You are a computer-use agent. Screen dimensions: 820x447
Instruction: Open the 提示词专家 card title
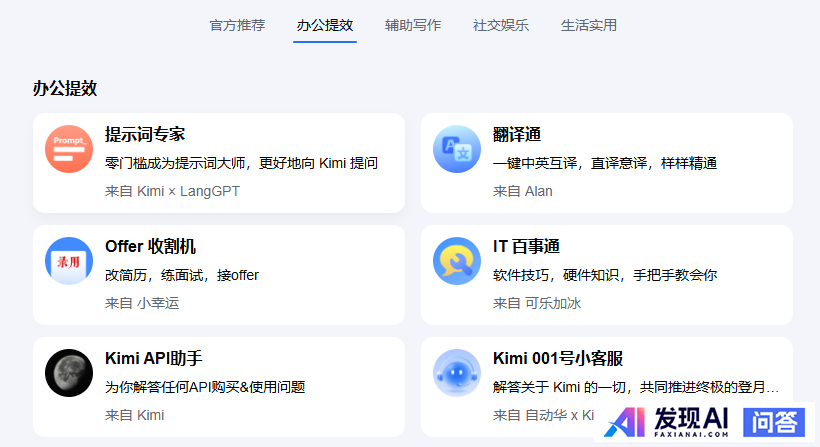coord(145,134)
